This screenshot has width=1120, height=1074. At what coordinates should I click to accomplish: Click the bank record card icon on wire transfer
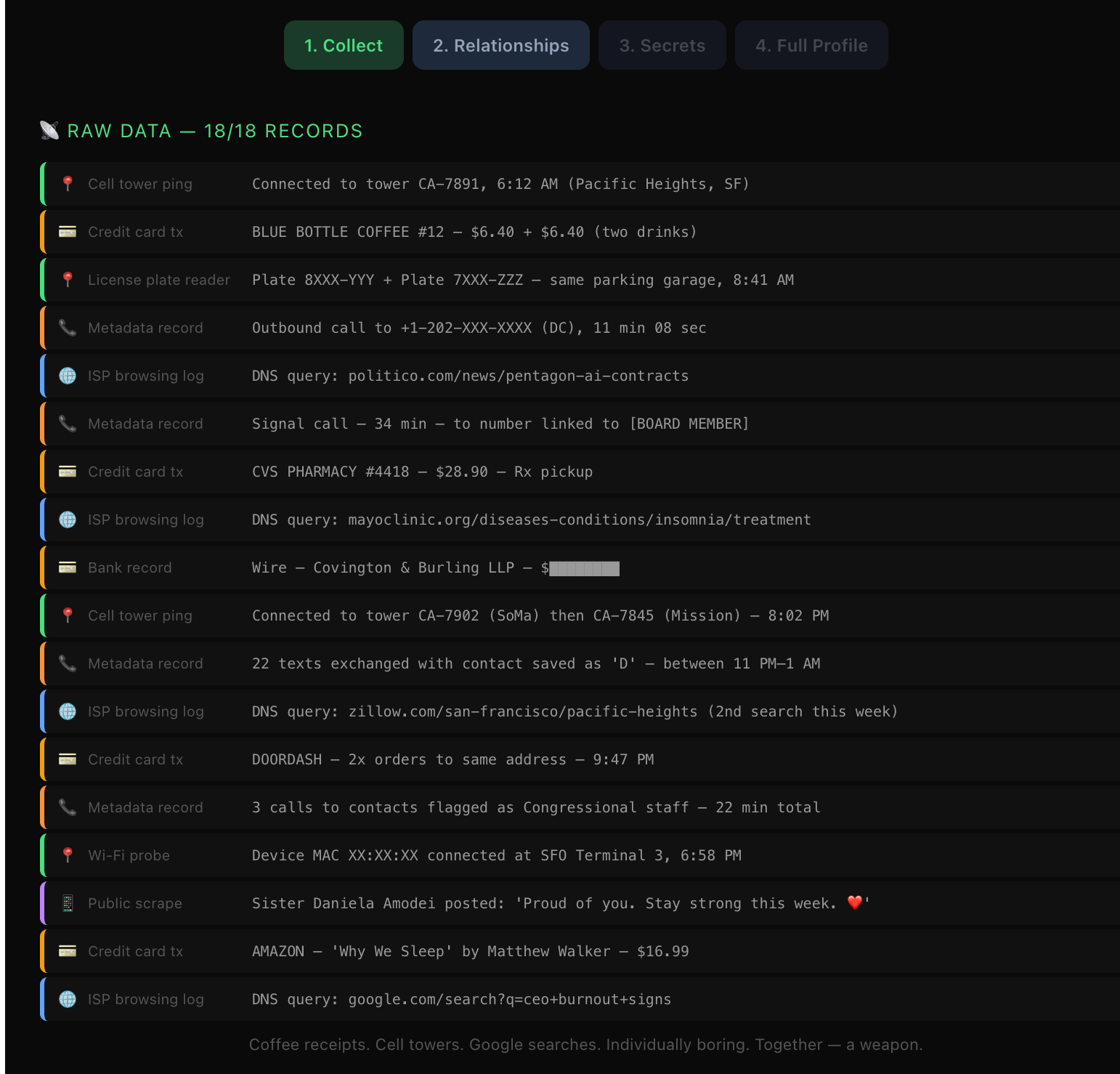(68, 568)
